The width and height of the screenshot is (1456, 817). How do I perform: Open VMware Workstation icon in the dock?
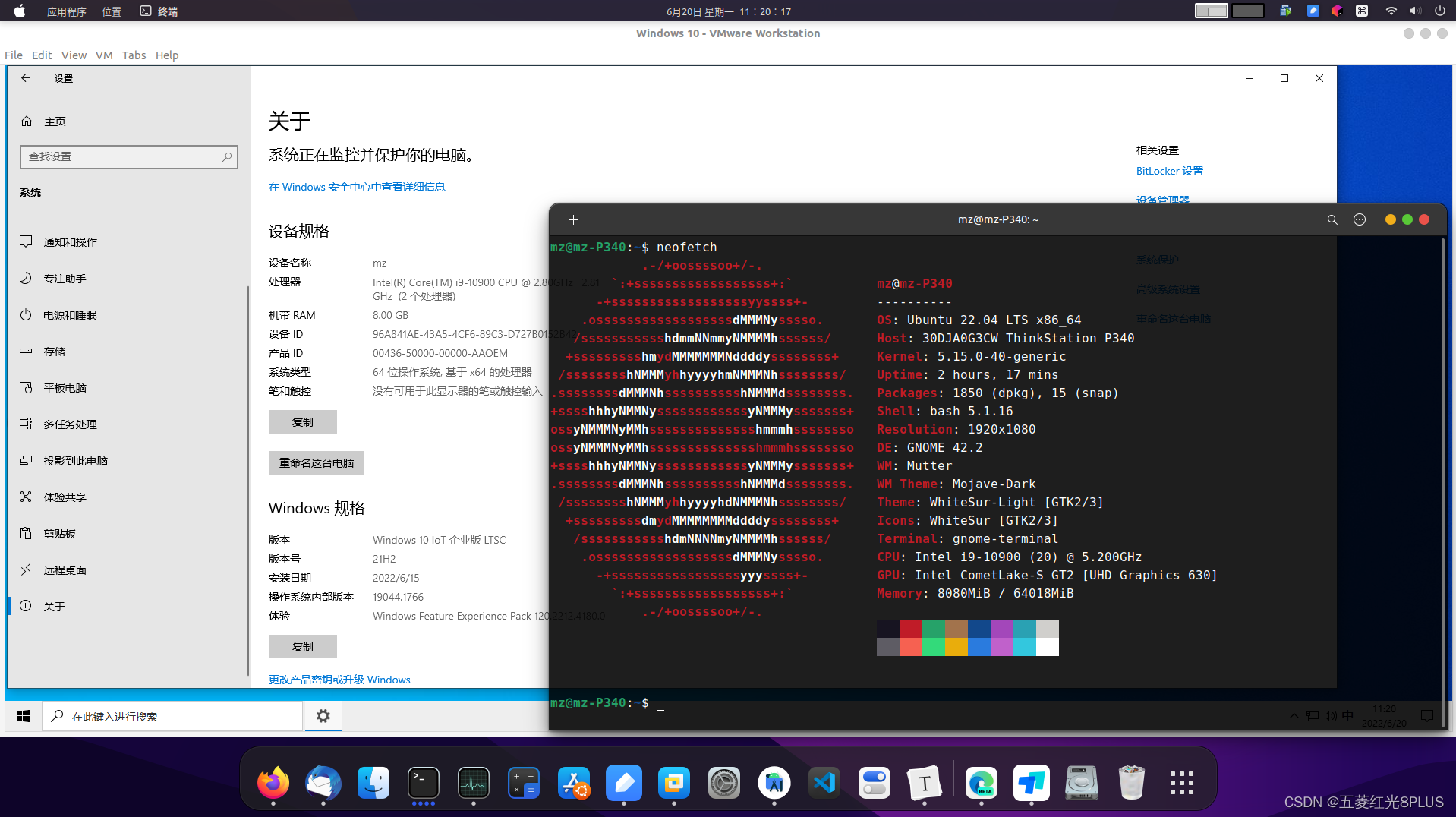coord(674,782)
